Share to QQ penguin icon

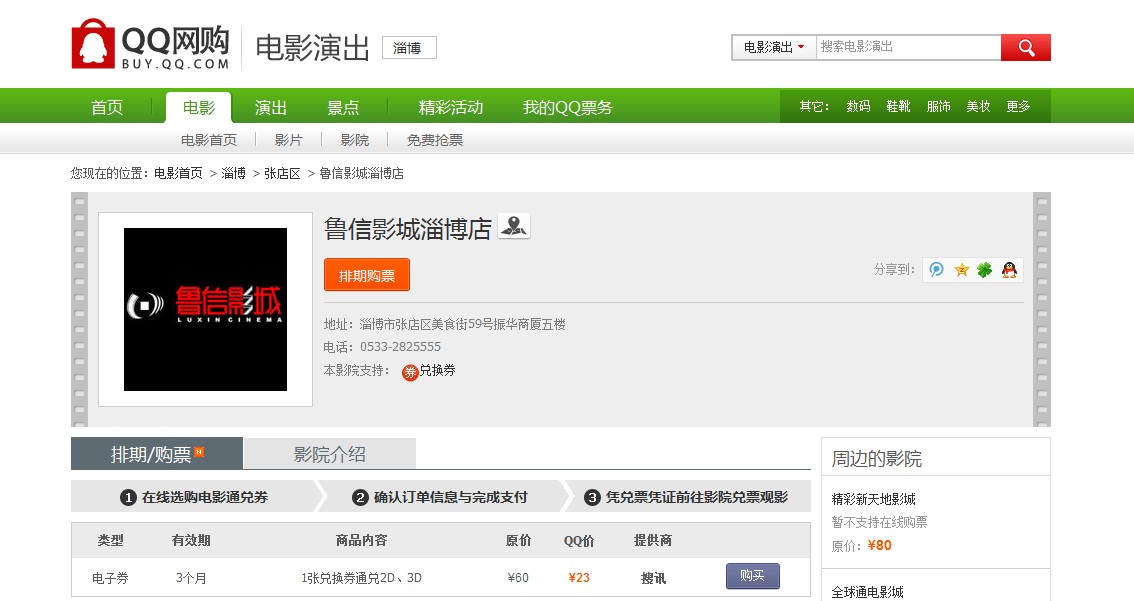1009,270
